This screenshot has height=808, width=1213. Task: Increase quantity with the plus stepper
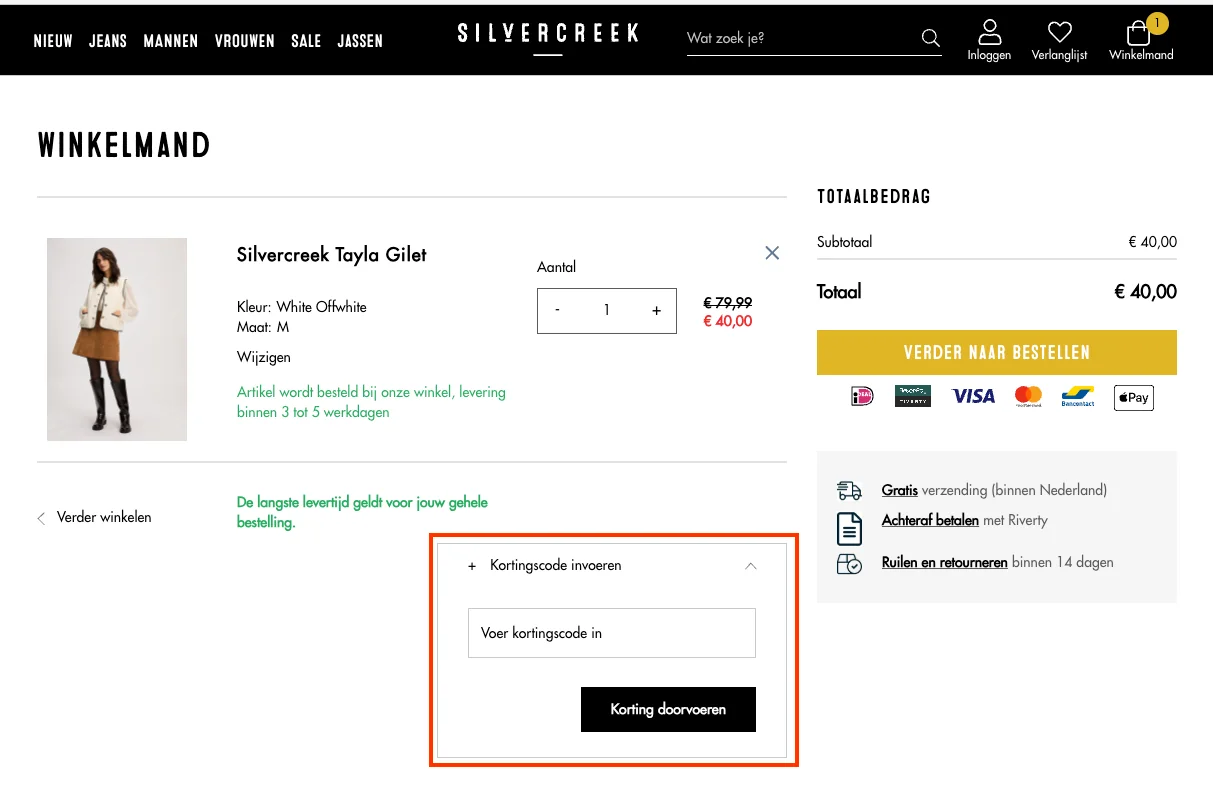(x=656, y=311)
